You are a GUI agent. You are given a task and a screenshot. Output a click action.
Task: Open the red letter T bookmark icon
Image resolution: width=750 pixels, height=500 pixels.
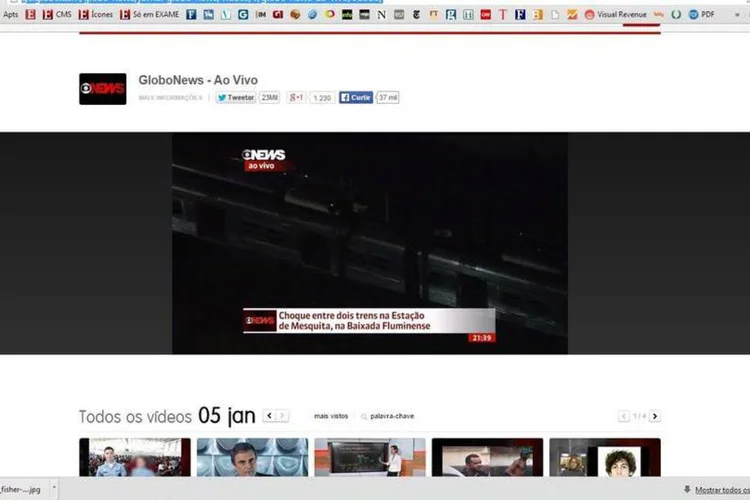tap(503, 14)
